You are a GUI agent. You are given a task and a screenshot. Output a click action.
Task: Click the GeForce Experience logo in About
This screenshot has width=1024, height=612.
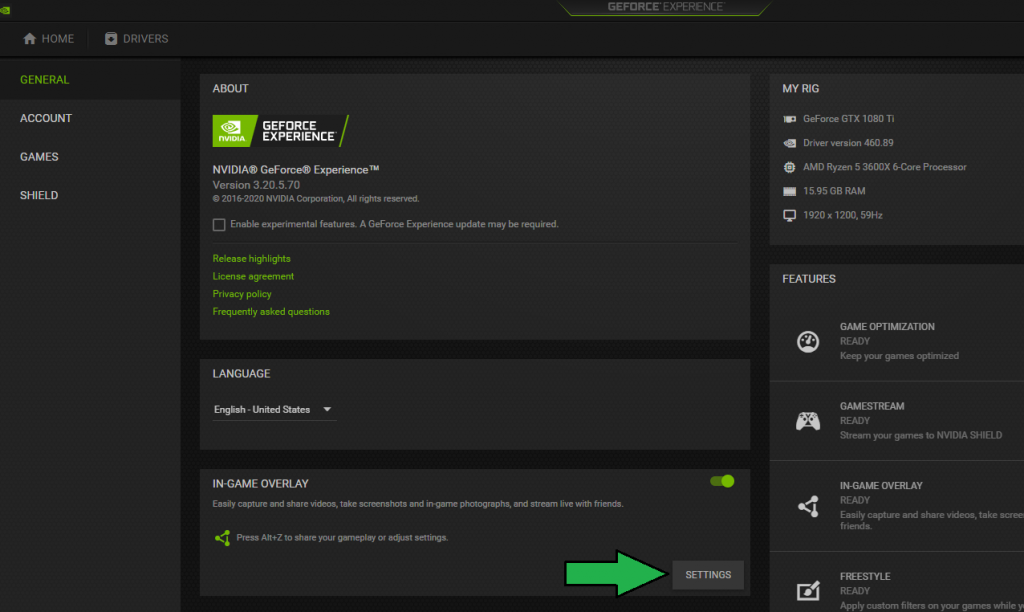281,131
